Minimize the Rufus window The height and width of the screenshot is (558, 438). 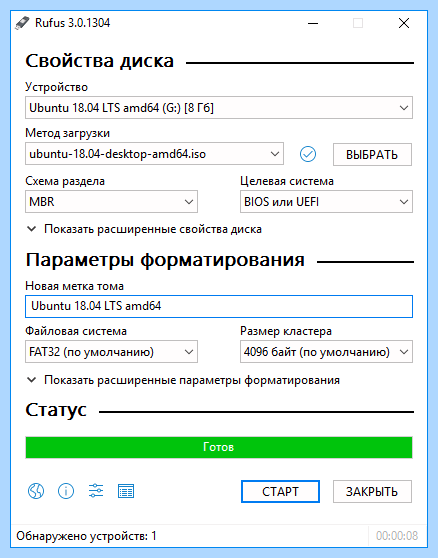(313, 23)
